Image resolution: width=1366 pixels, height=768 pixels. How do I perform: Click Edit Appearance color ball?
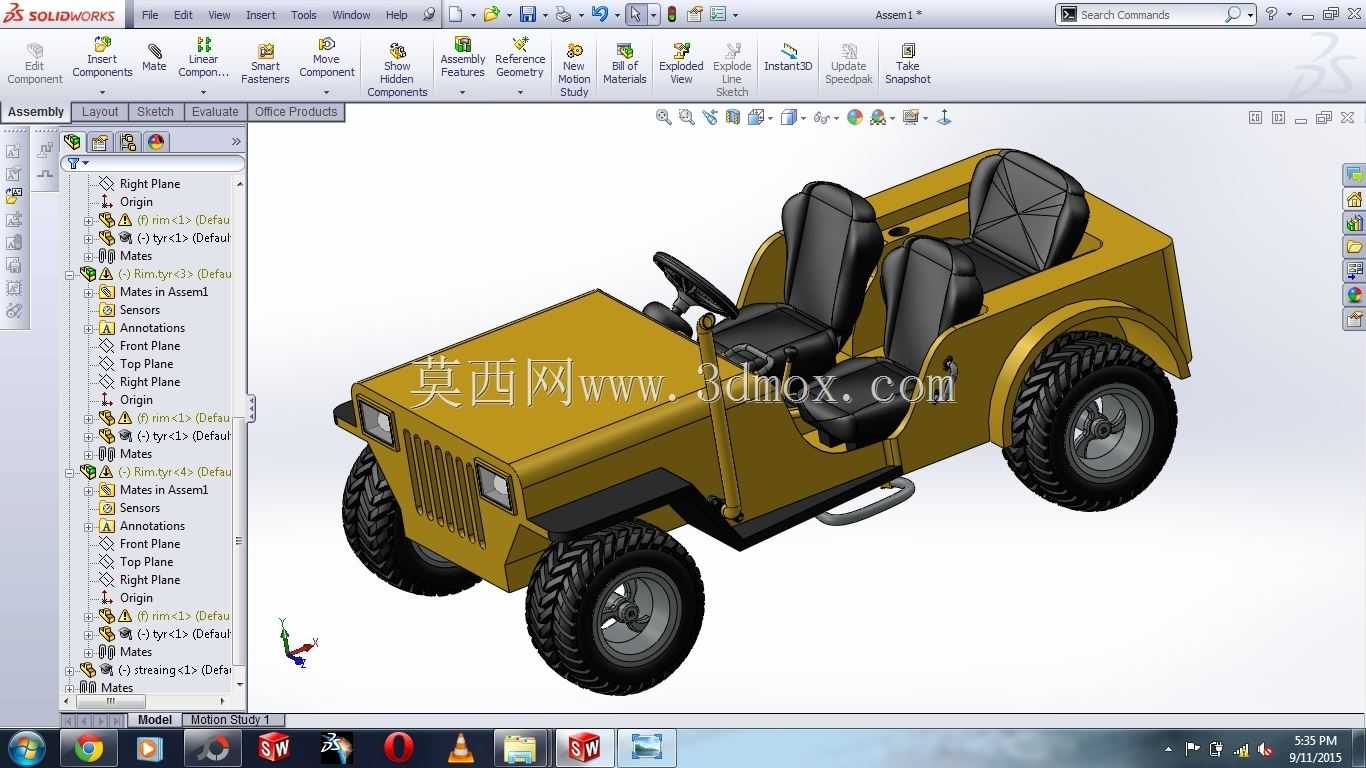[x=855, y=118]
